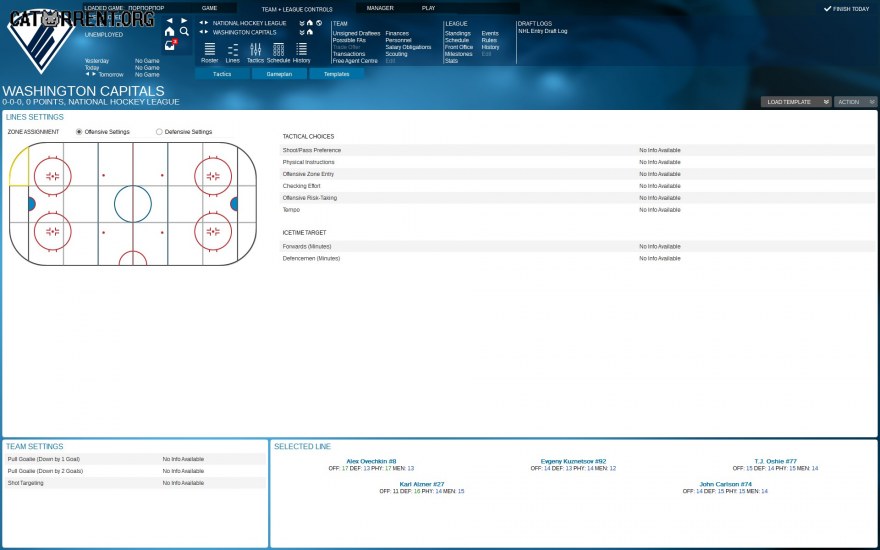The height and width of the screenshot is (550, 880).
Task: Open Transactions link
Action: point(349,54)
